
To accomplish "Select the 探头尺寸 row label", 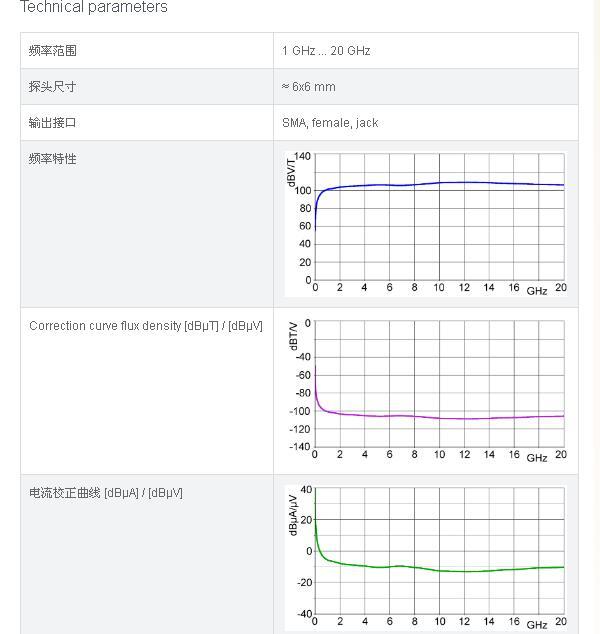I will pyautogui.click(x=53, y=87).
